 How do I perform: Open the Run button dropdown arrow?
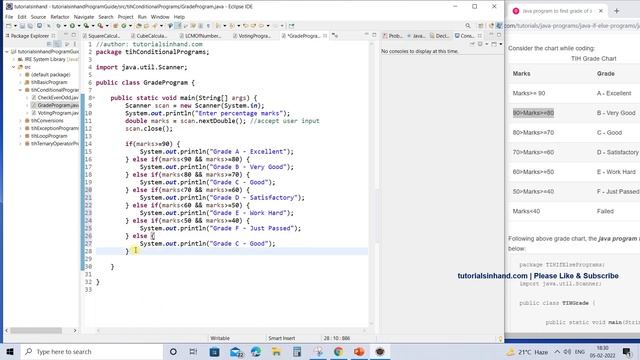click(x=78, y=26)
